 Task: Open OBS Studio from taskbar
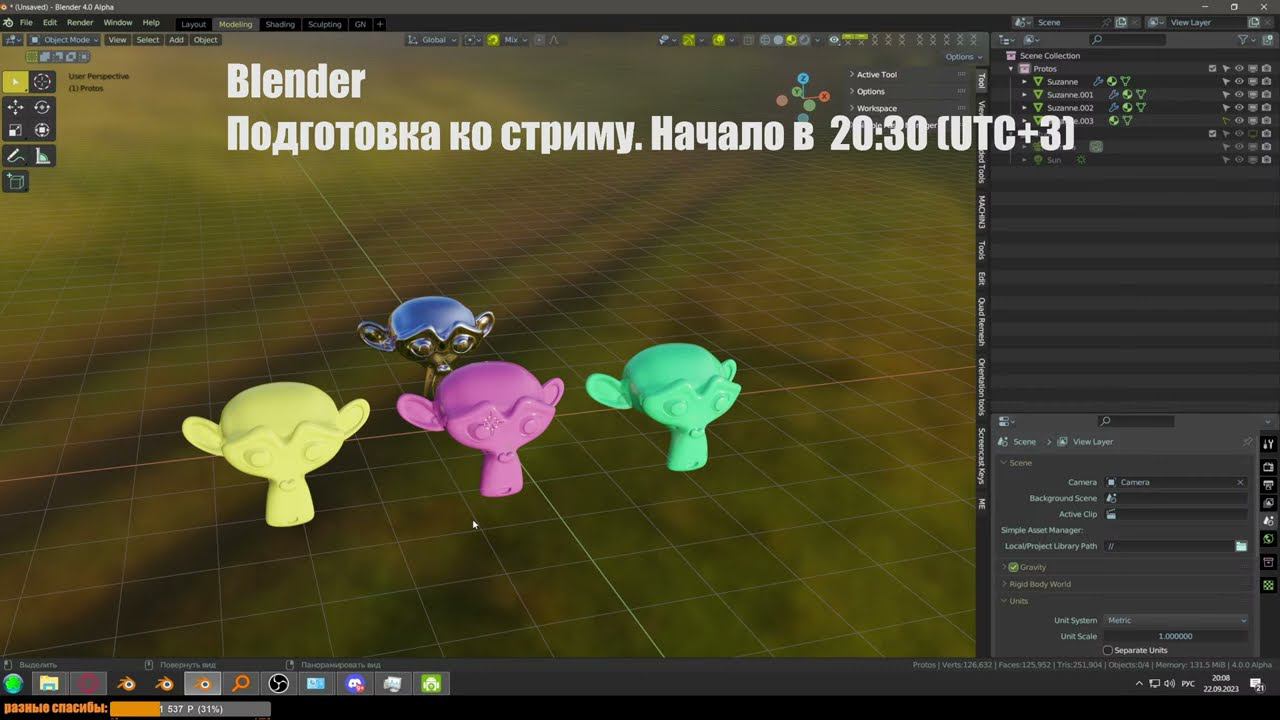pyautogui.click(x=279, y=684)
